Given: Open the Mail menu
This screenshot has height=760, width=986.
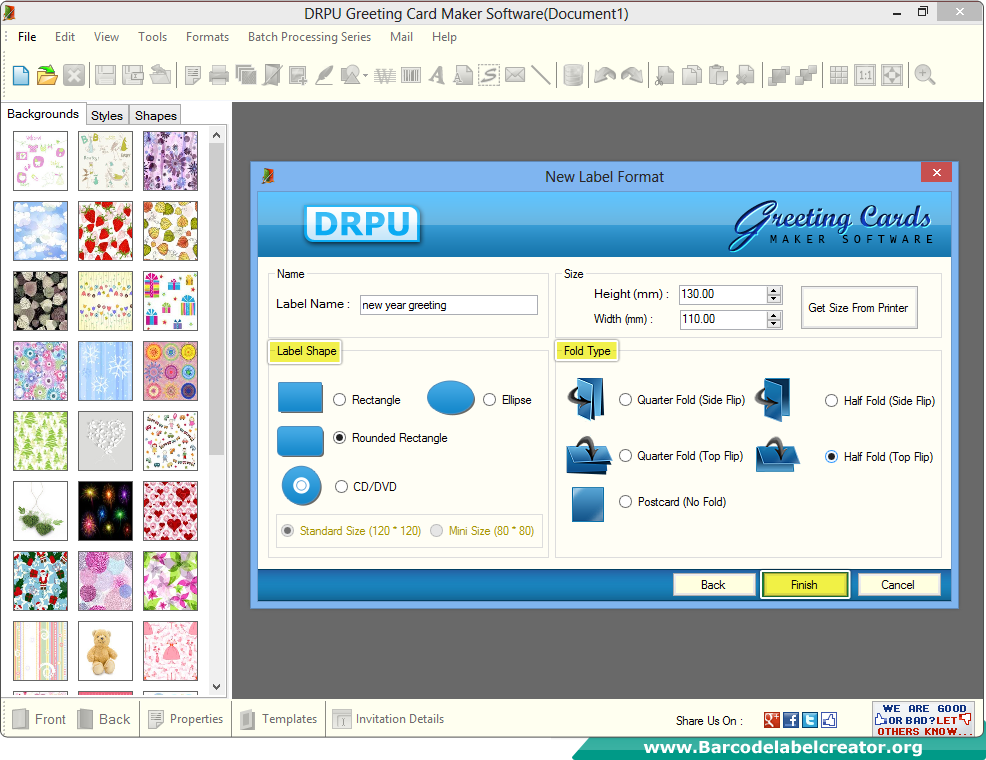Looking at the screenshot, I should pos(401,37).
